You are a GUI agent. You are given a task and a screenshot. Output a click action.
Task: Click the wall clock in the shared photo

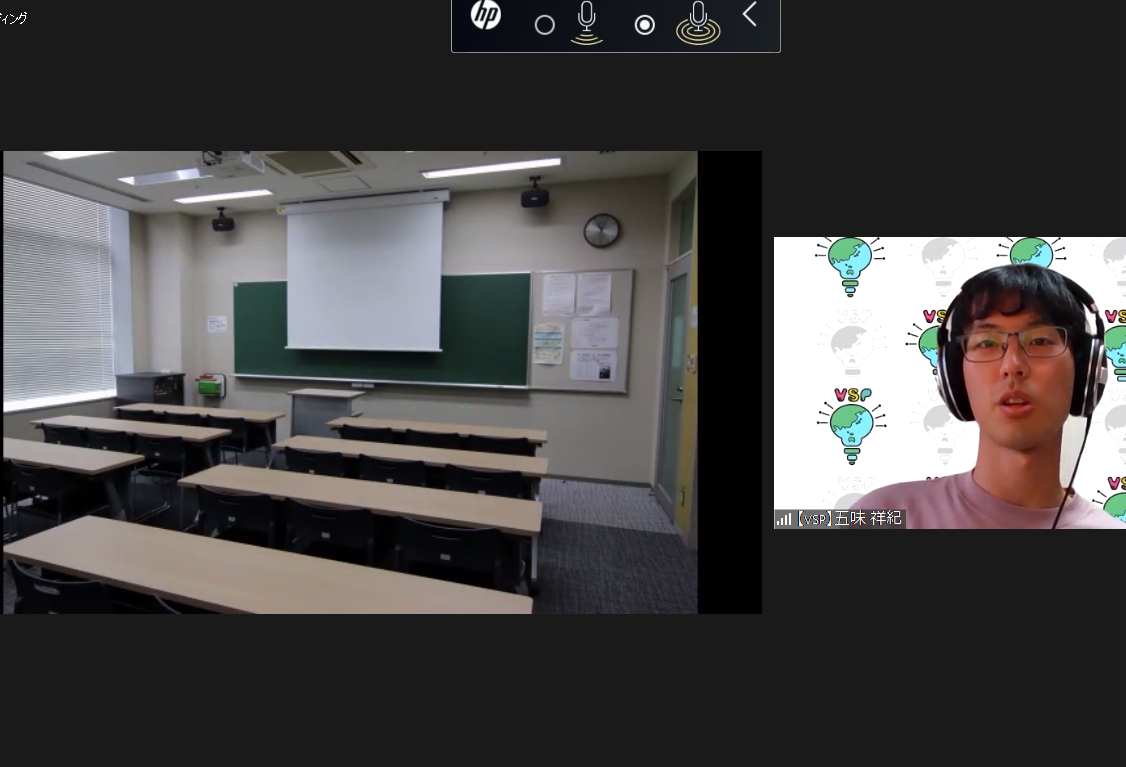(602, 230)
